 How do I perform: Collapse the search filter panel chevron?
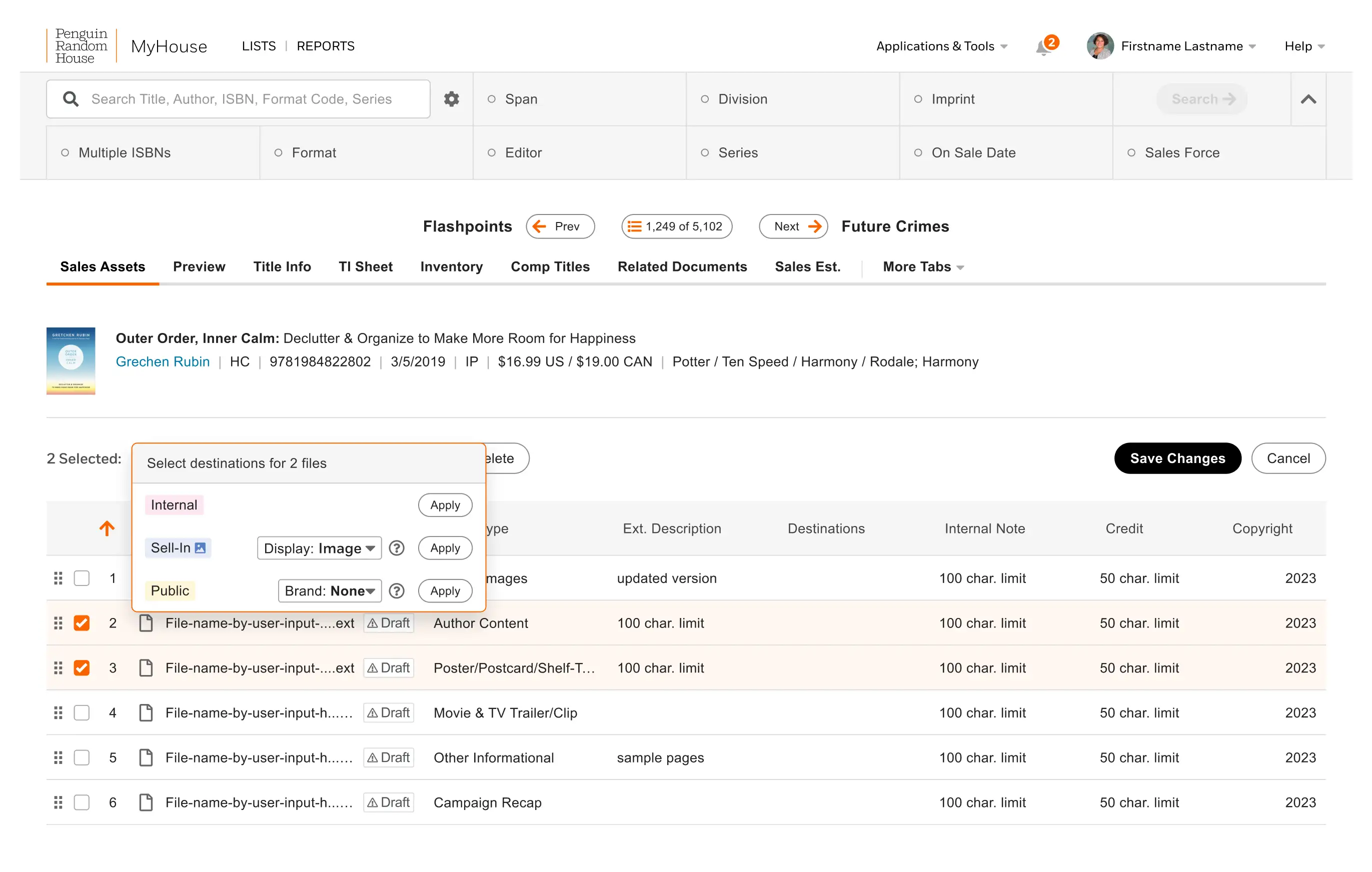coord(1308,99)
